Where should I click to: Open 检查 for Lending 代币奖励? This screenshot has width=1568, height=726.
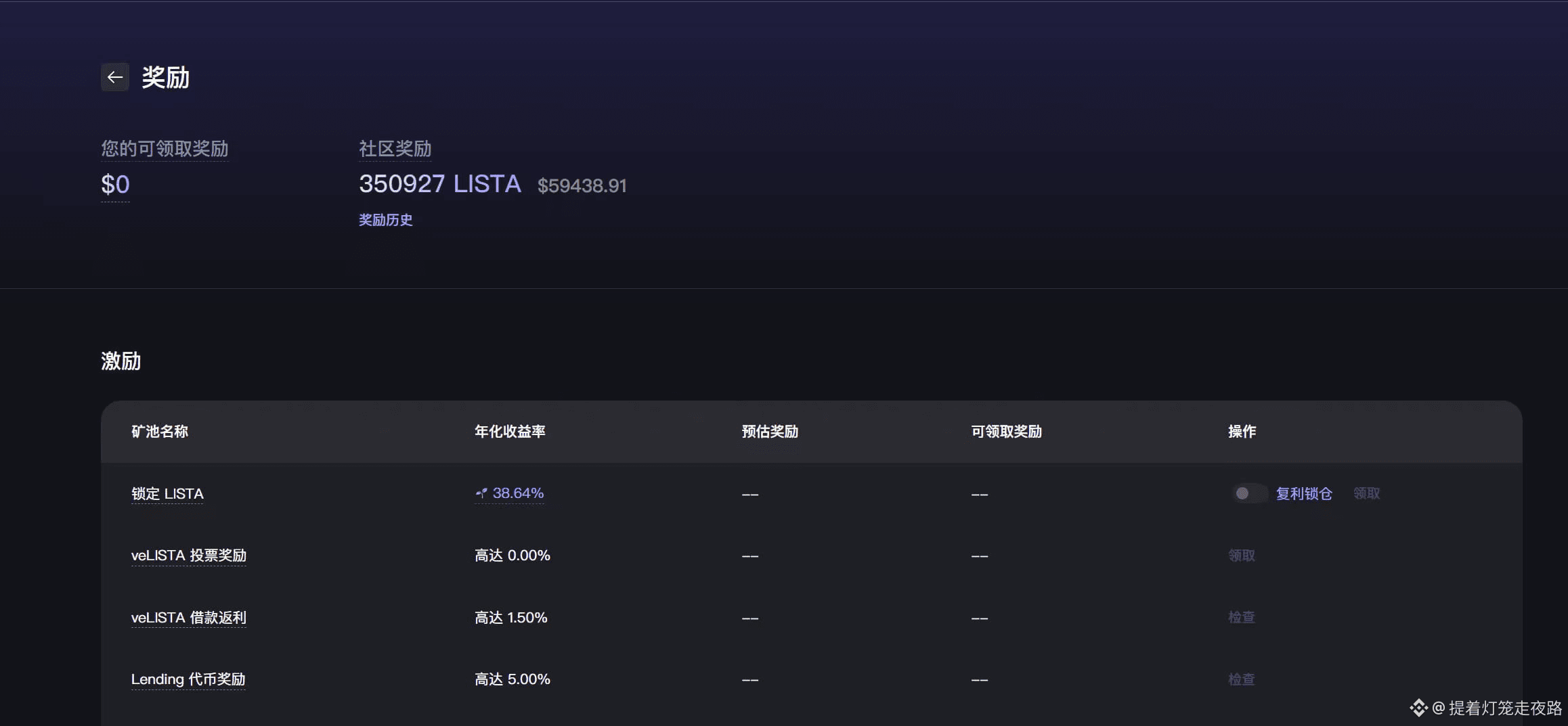(x=1240, y=679)
